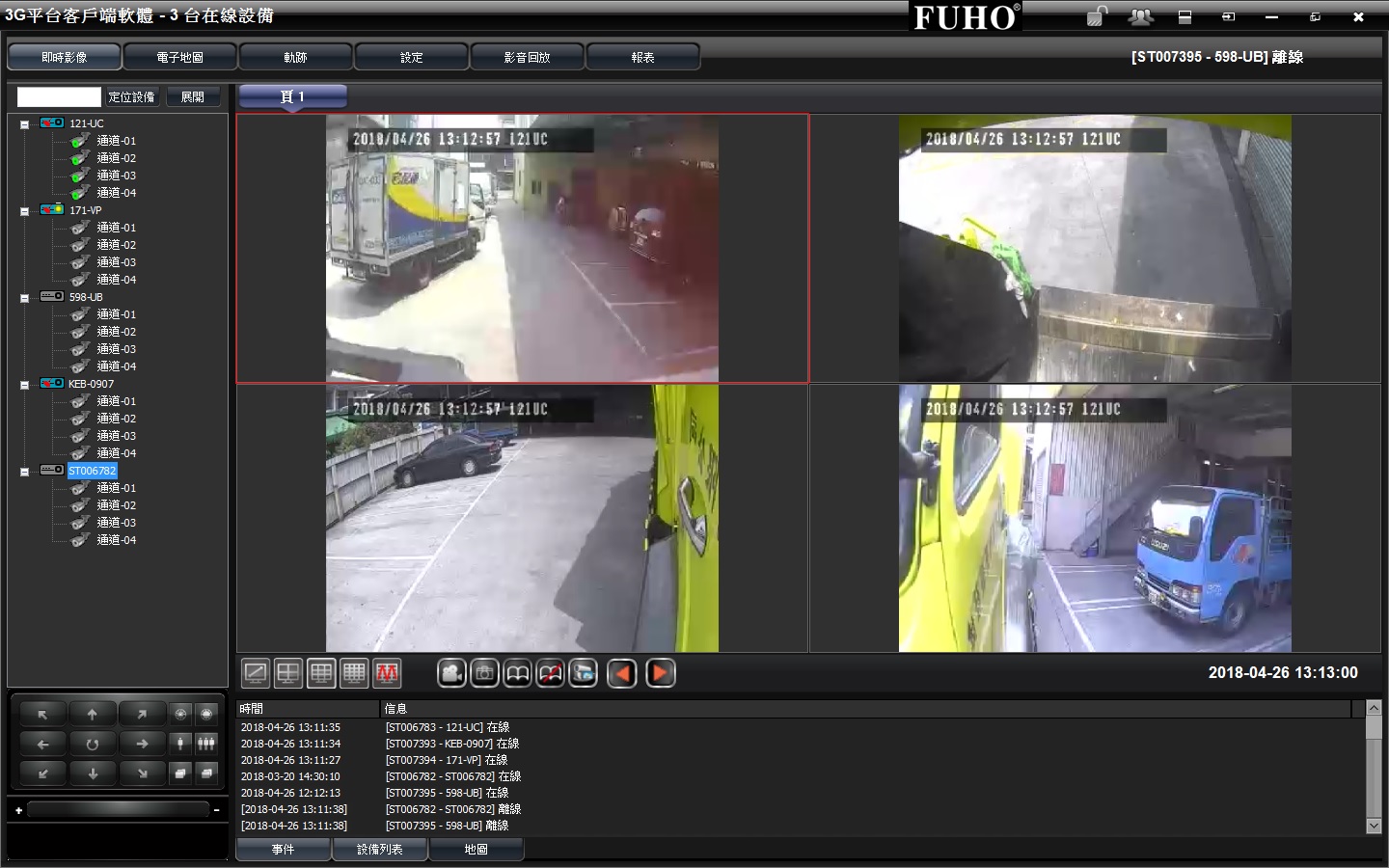
Task: Switch to the 事件 events tab
Action: 284,850
